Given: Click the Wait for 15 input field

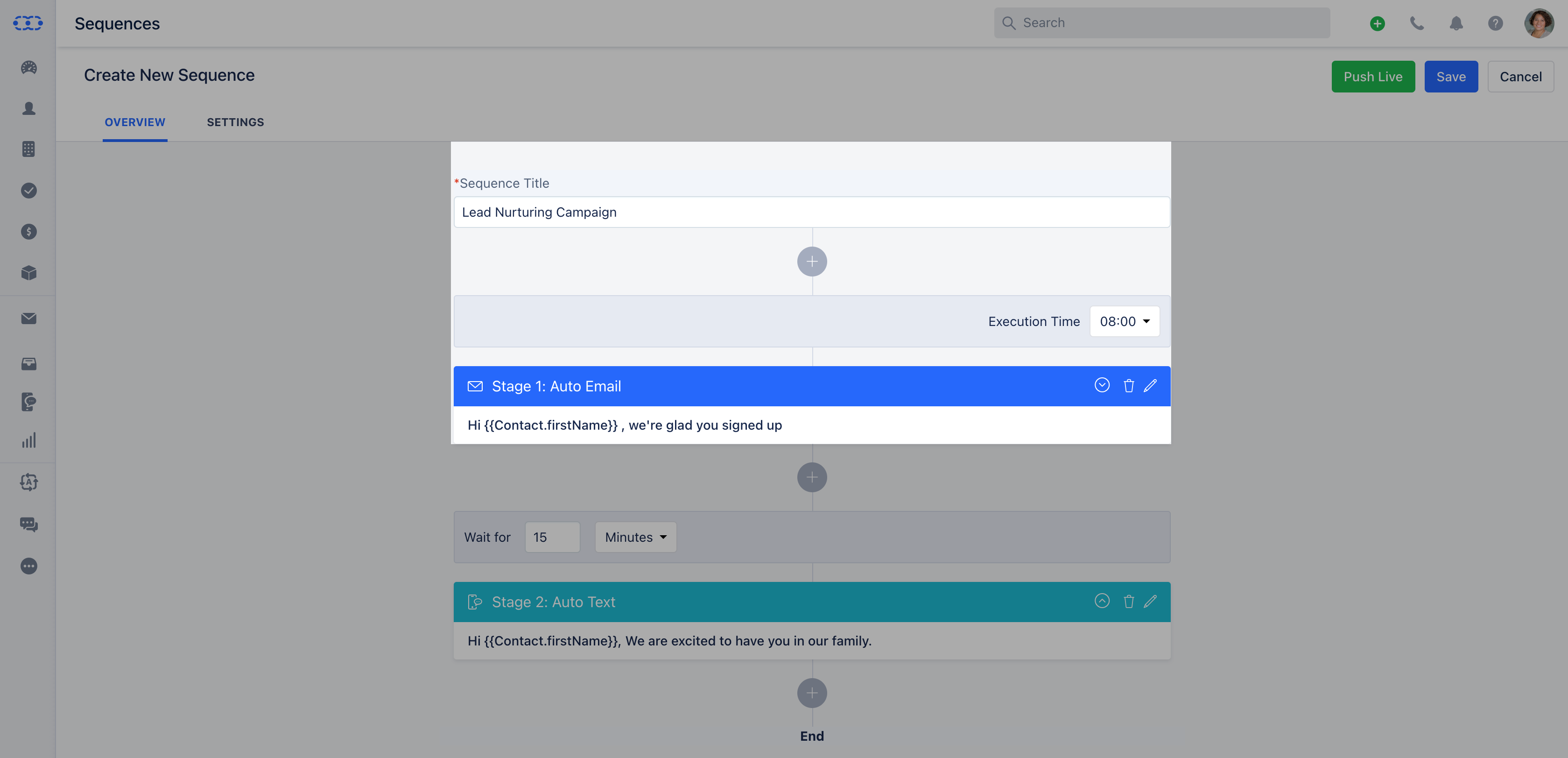Looking at the screenshot, I should point(552,537).
